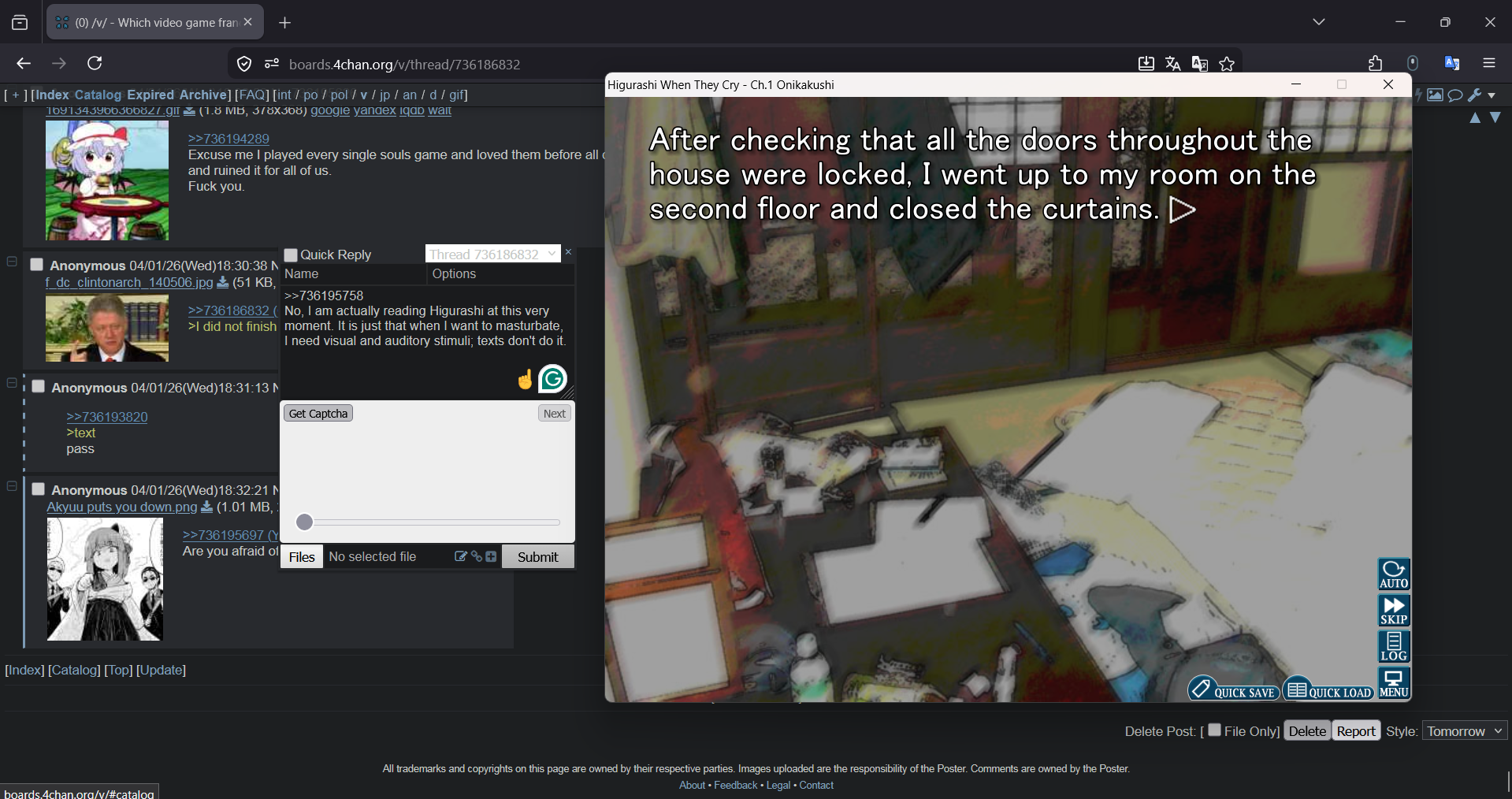1512x799 pixels.
Task: Click the Options field in Quick Reply
Action: click(x=500, y=274)
